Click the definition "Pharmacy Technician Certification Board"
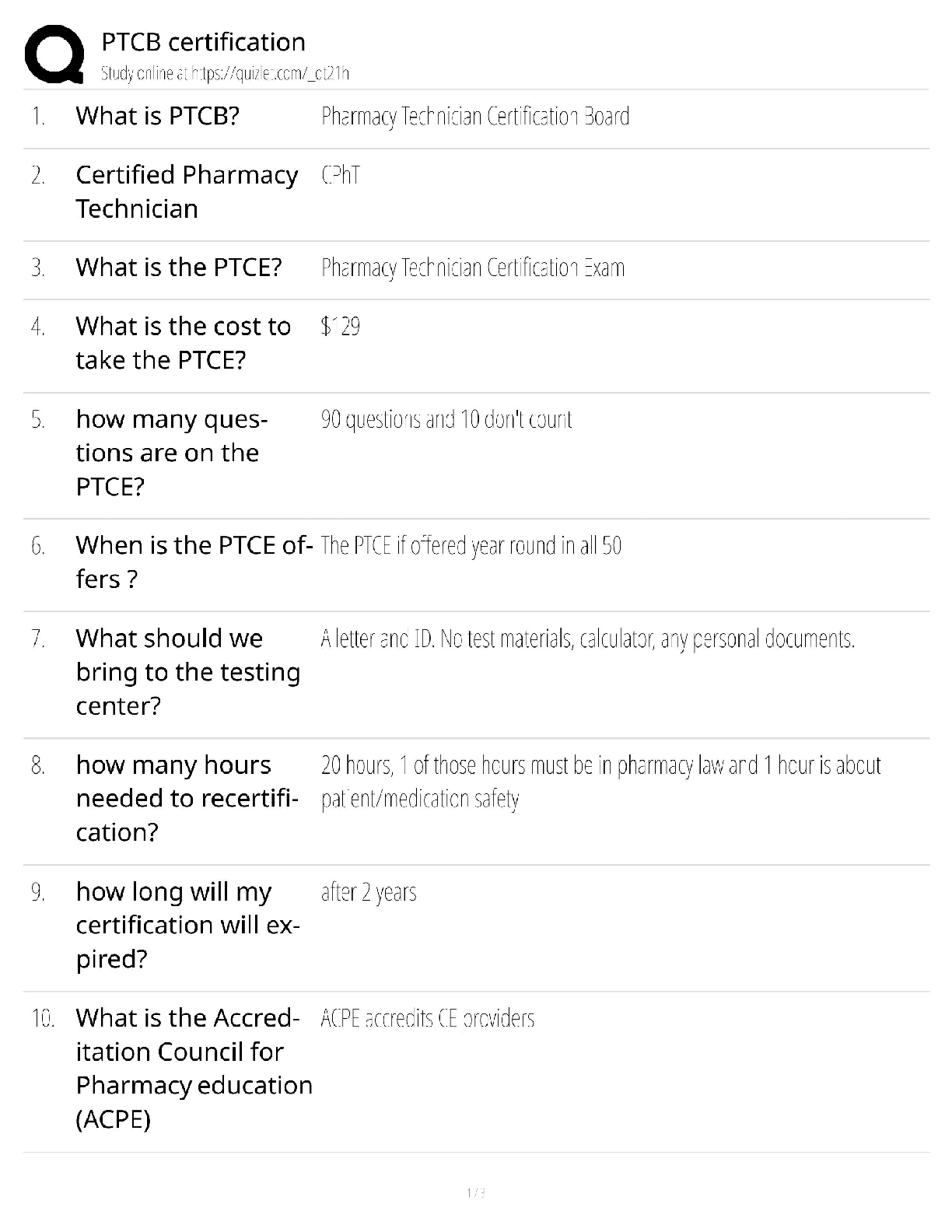The height and width of the screenshot is (1232, 952). coord(474,117)
